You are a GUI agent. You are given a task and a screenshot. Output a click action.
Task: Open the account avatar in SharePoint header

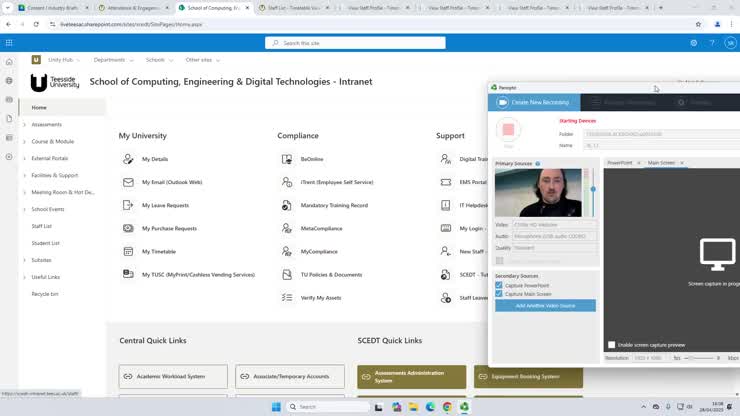(730, 43)
